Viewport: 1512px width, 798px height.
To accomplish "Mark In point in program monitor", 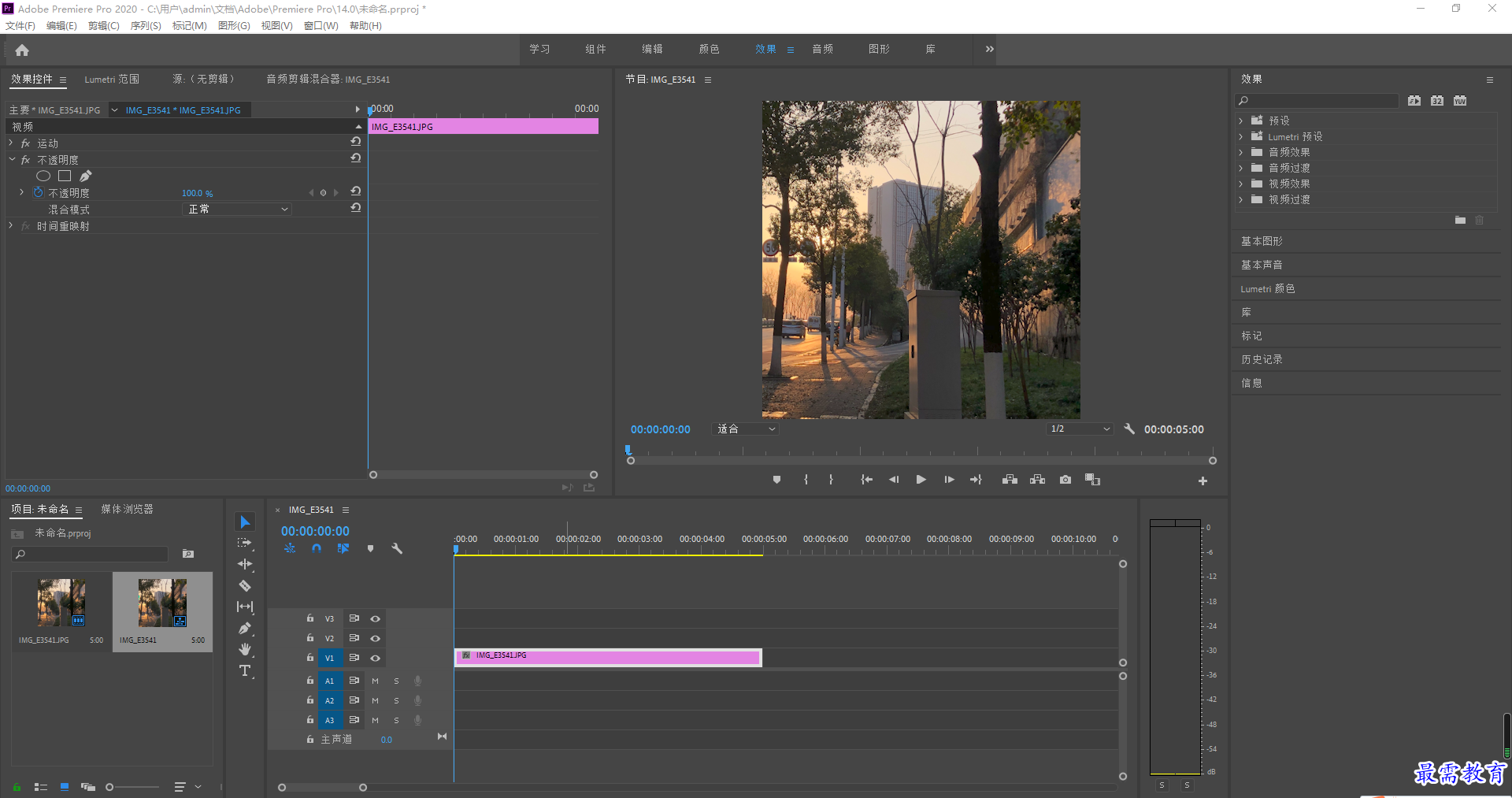I will point(806,480).
